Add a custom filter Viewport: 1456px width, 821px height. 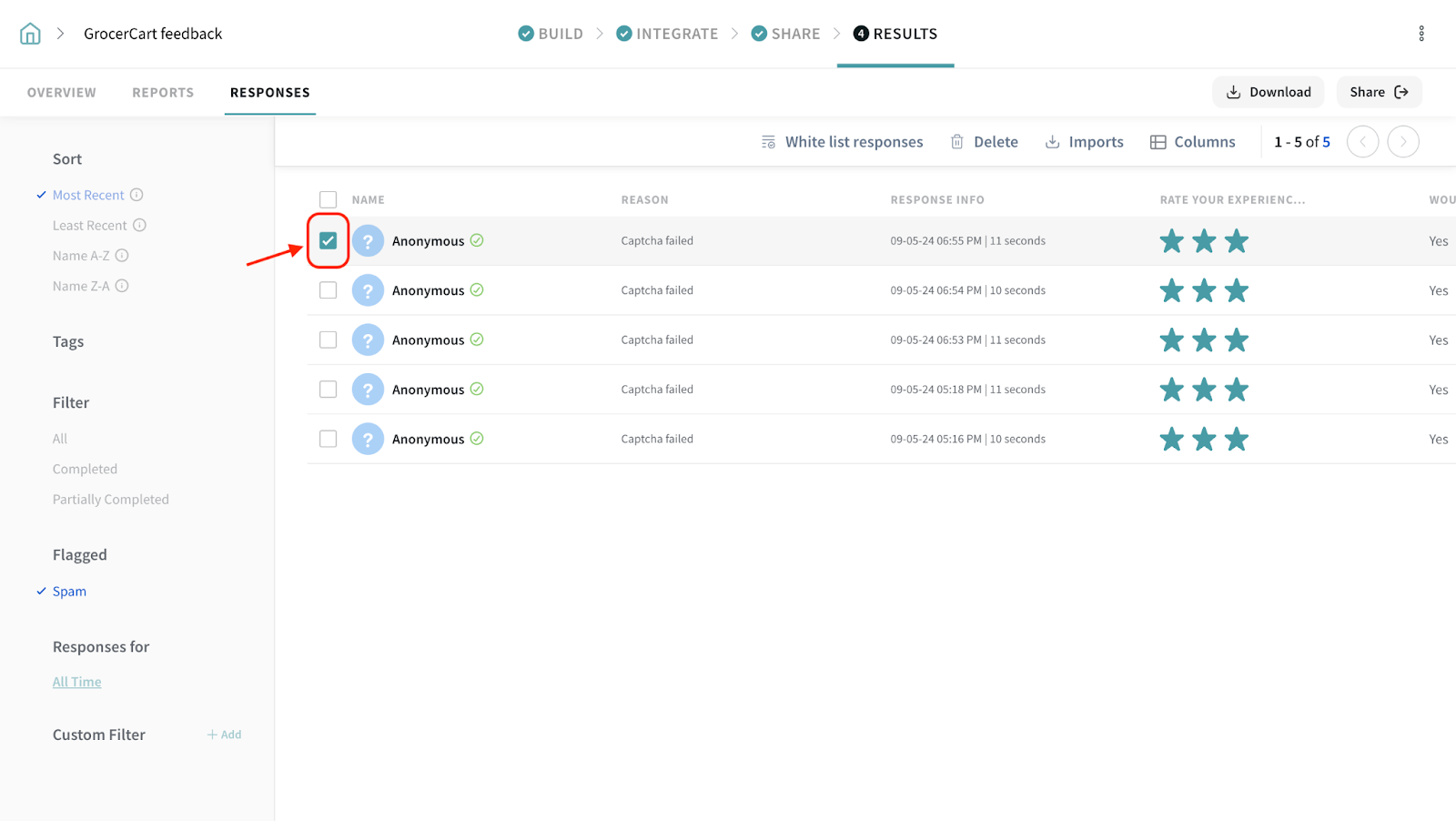point(224,735)
